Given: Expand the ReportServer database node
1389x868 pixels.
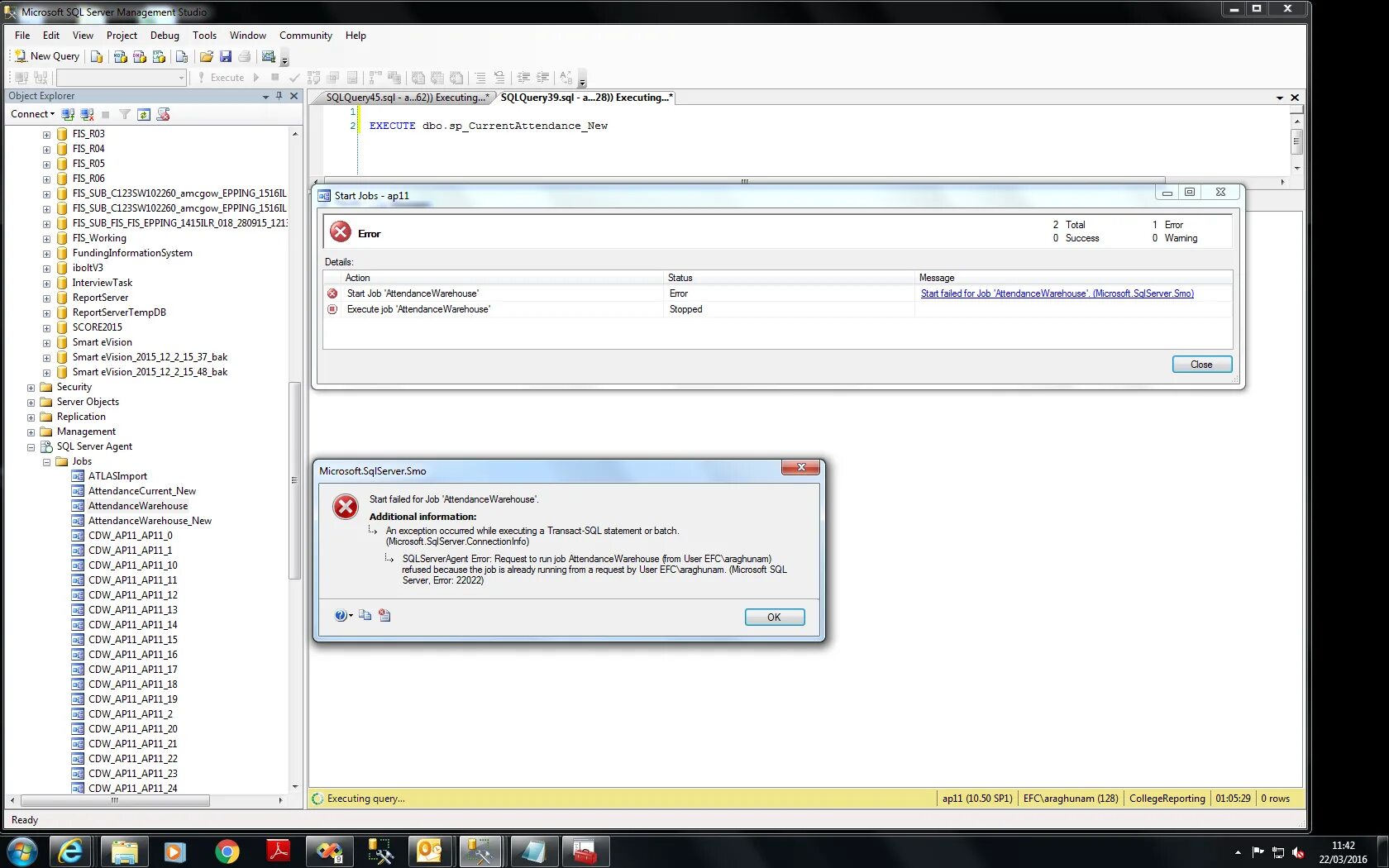Looking at the screenshot, I should pyautogui.click(x=46, y=298).
